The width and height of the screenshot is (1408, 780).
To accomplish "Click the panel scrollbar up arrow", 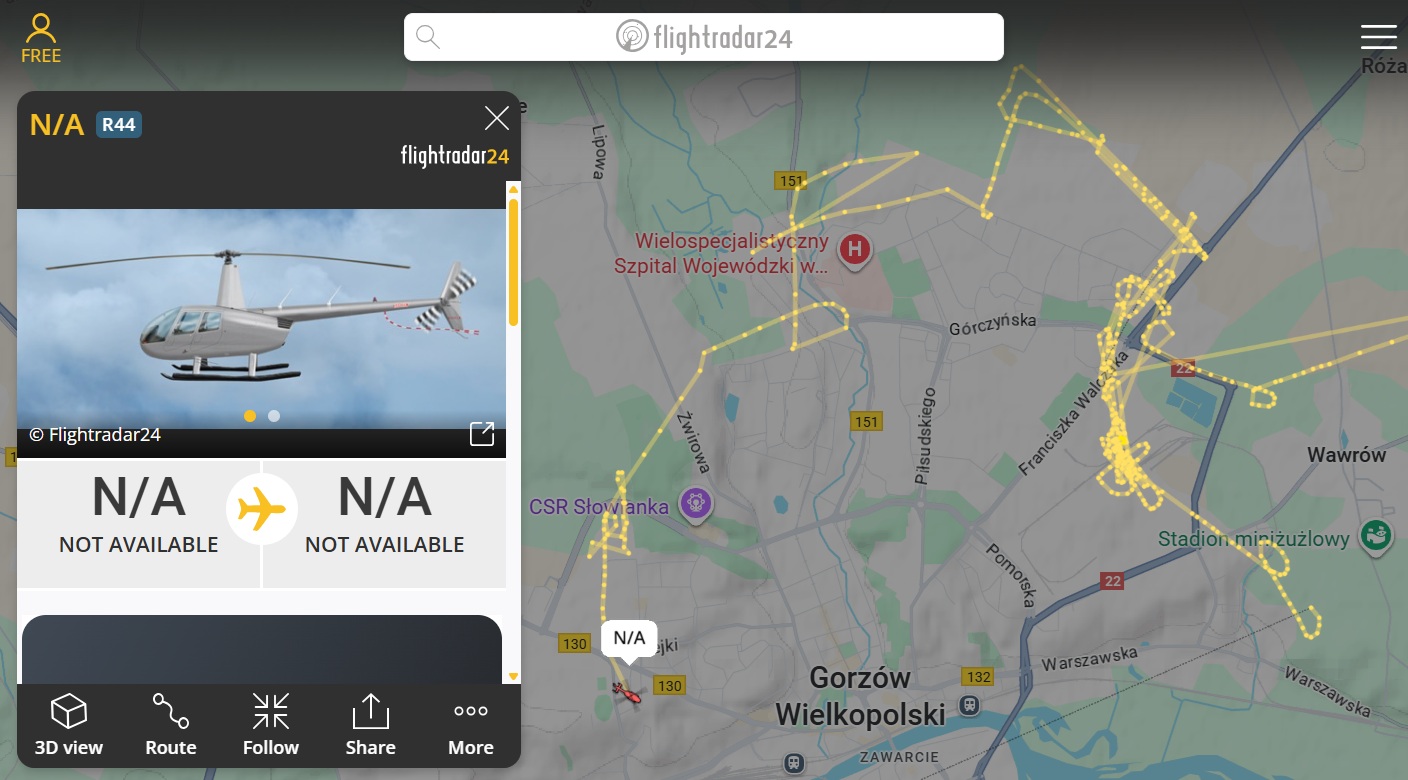I will coord(514,187).
